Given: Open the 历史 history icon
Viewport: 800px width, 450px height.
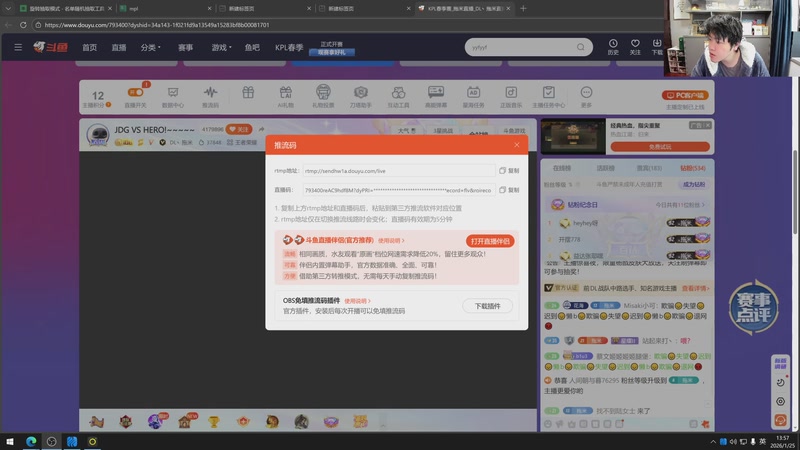Looking at the screenshot, I should 613,47.
